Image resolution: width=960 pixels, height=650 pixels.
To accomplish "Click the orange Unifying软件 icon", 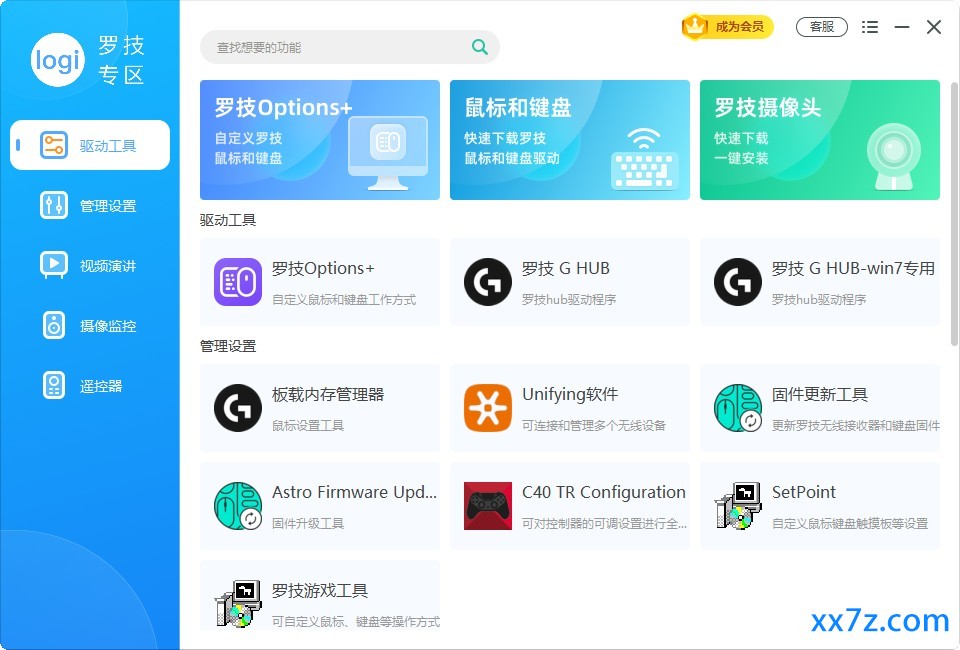I will [488, 408].
